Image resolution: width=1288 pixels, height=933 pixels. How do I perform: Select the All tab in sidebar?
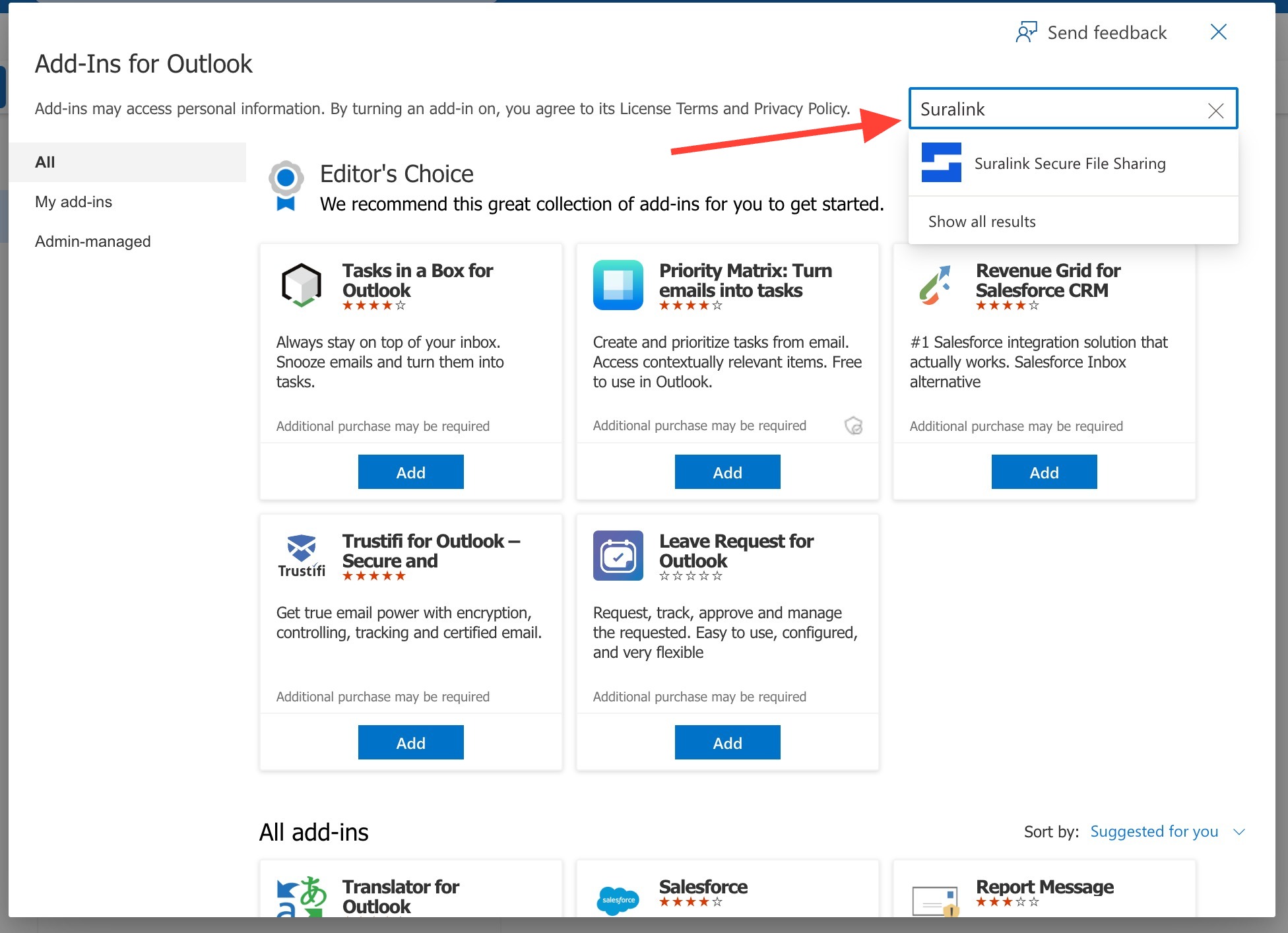pyautogui.click(x=44, y=160)
